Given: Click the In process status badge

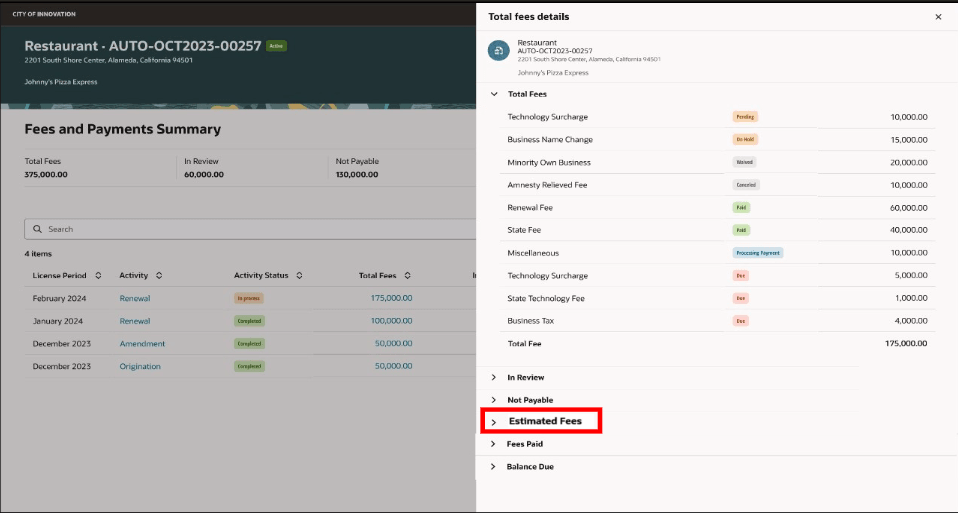Looking at the screenshot, I should [x=249, y=298].
